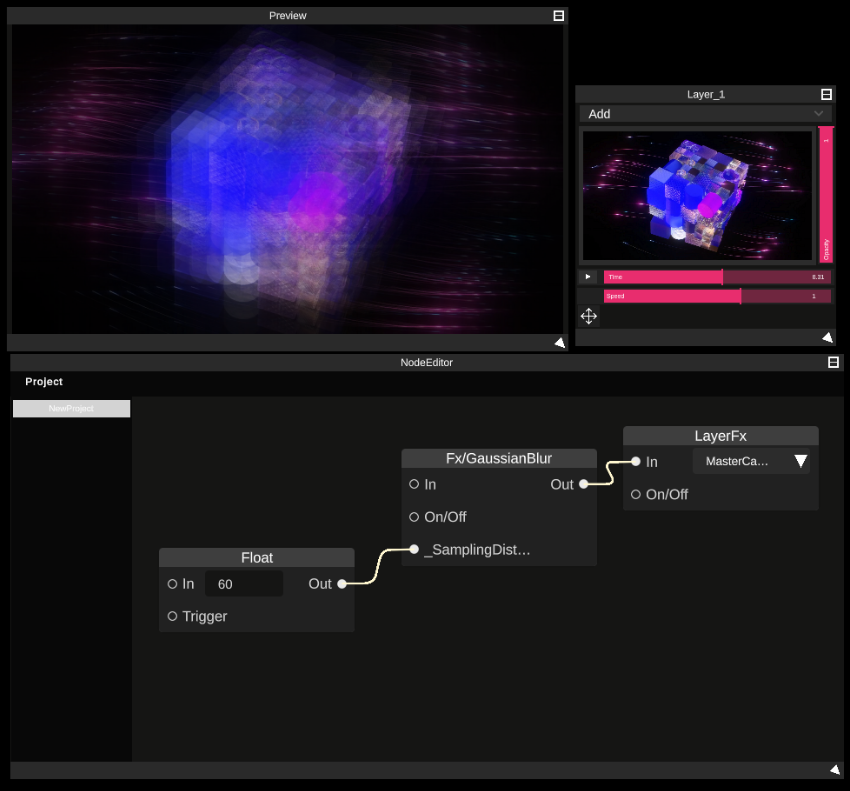850x791 pixels.
Task: Click the In port of the LayerFx node
Action: coord(635,461)
